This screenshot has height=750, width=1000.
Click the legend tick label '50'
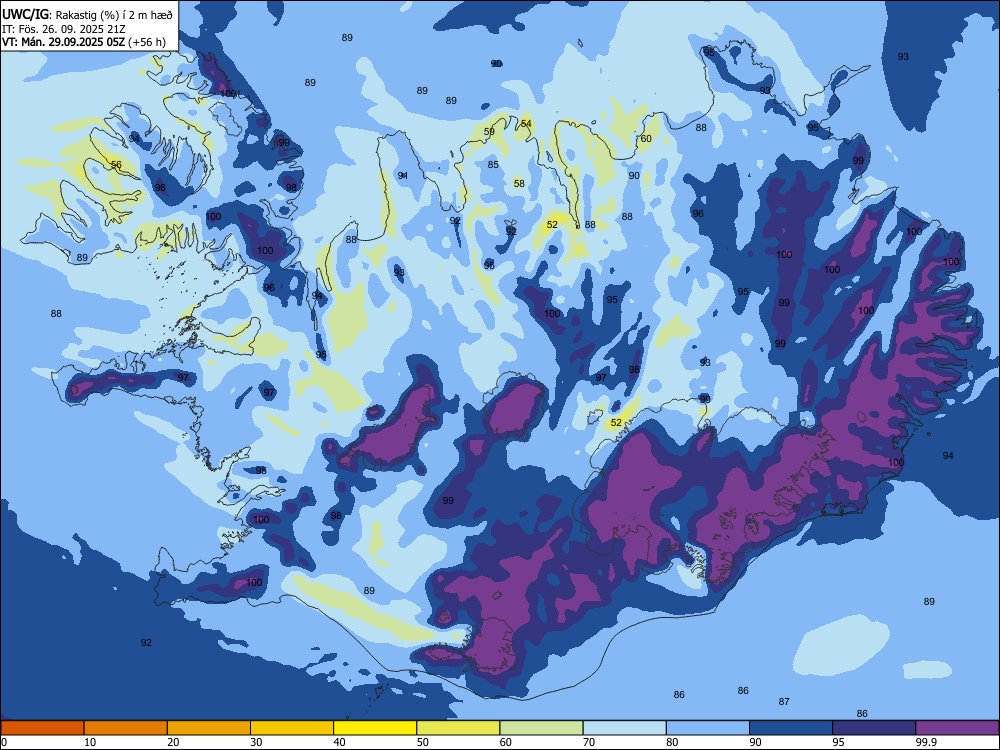(422, 742)
